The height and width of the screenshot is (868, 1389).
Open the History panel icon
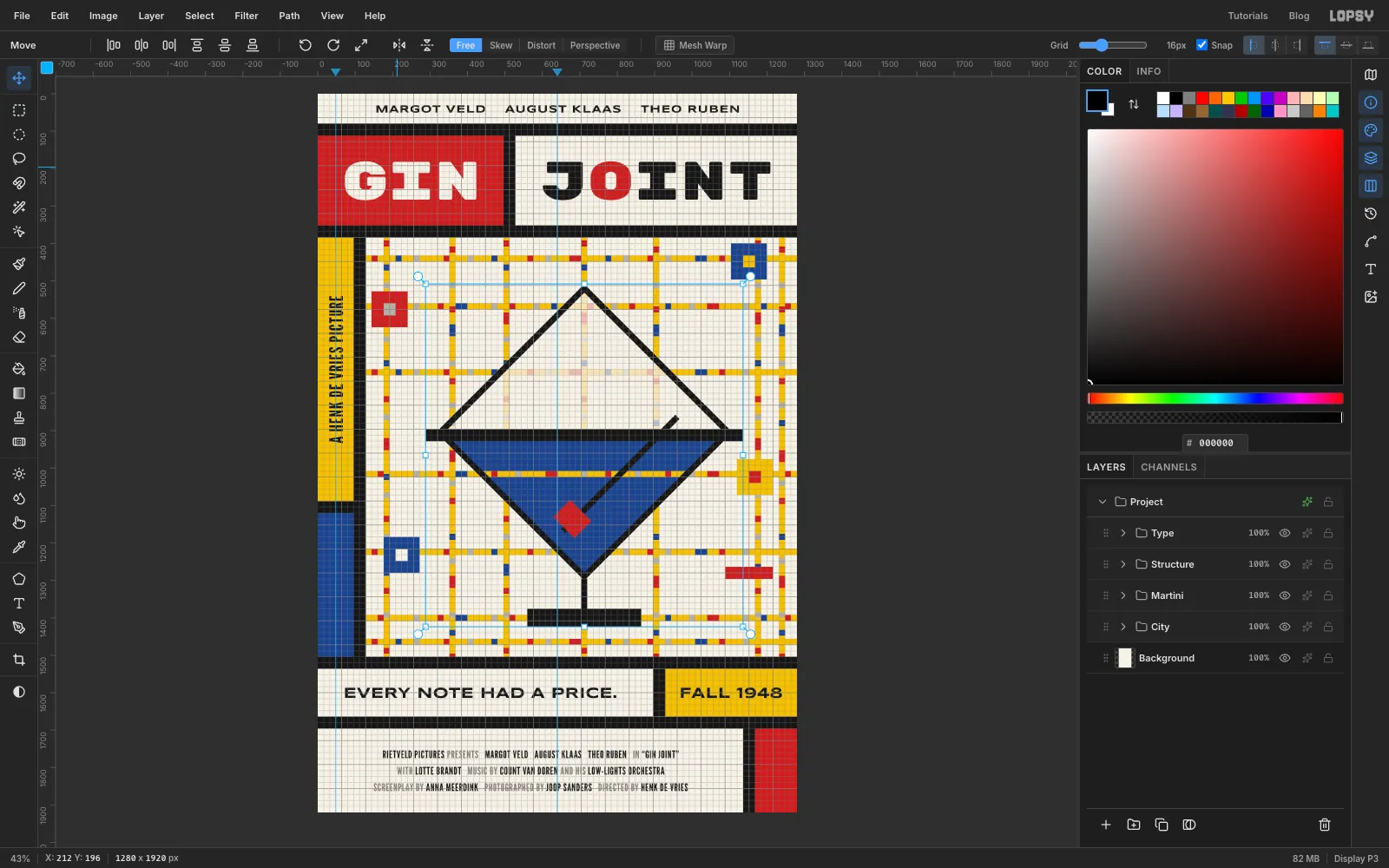[1371, 214]
